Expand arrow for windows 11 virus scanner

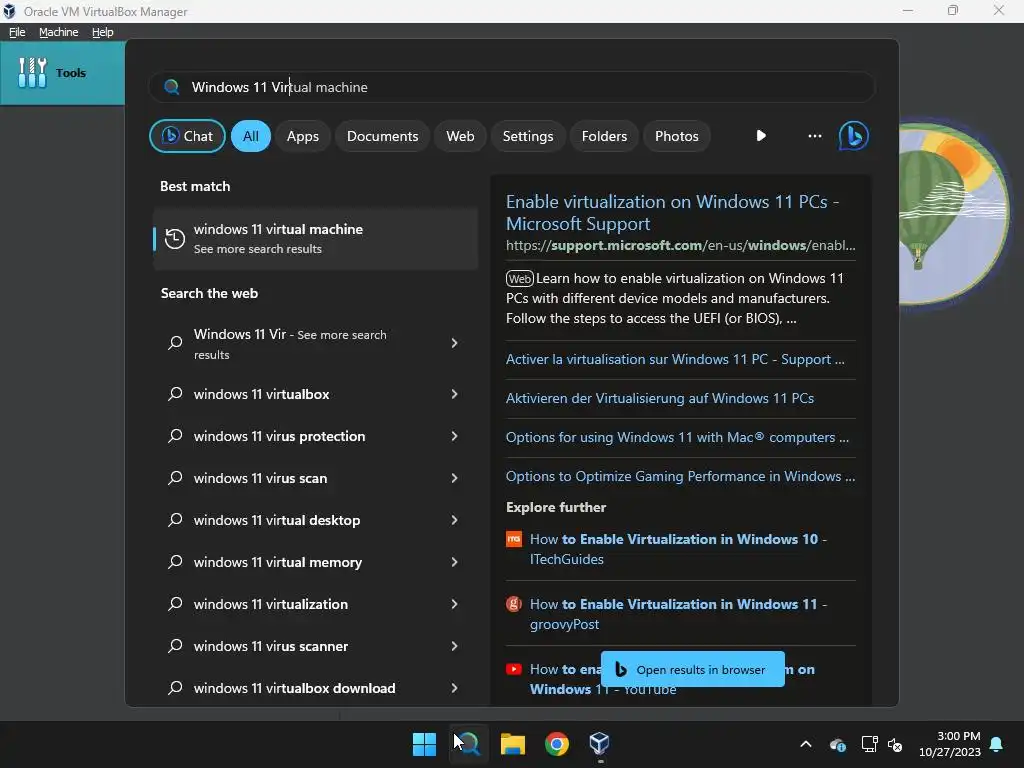coord(455,646)
